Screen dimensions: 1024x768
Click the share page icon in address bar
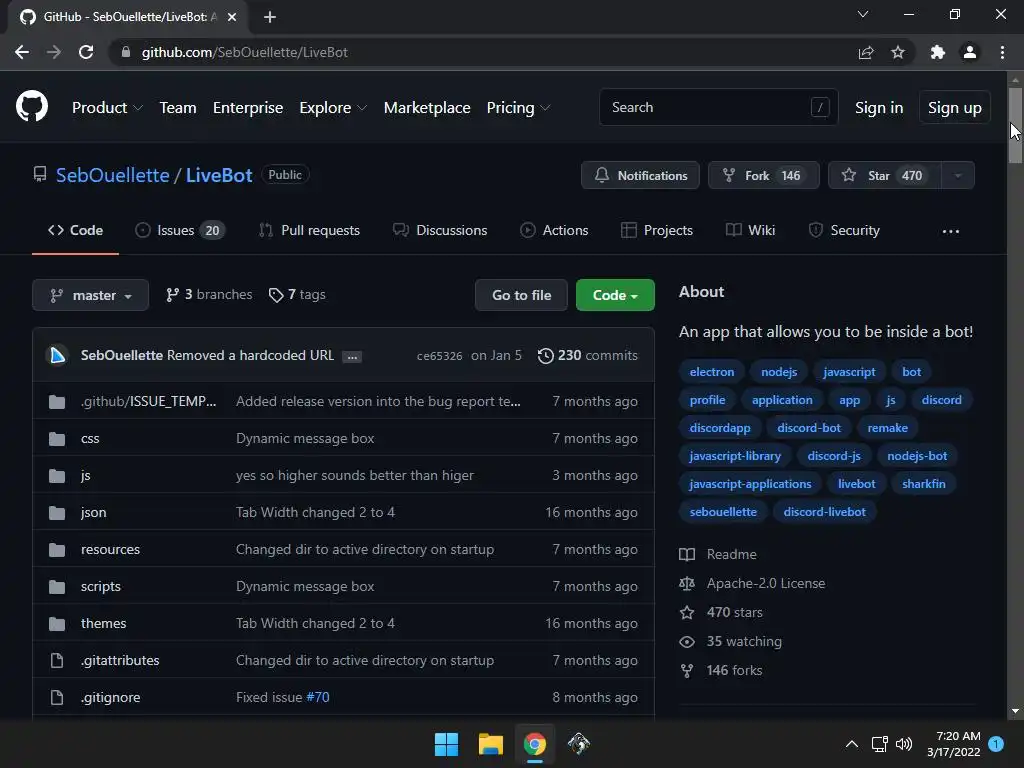click(865, 52)
